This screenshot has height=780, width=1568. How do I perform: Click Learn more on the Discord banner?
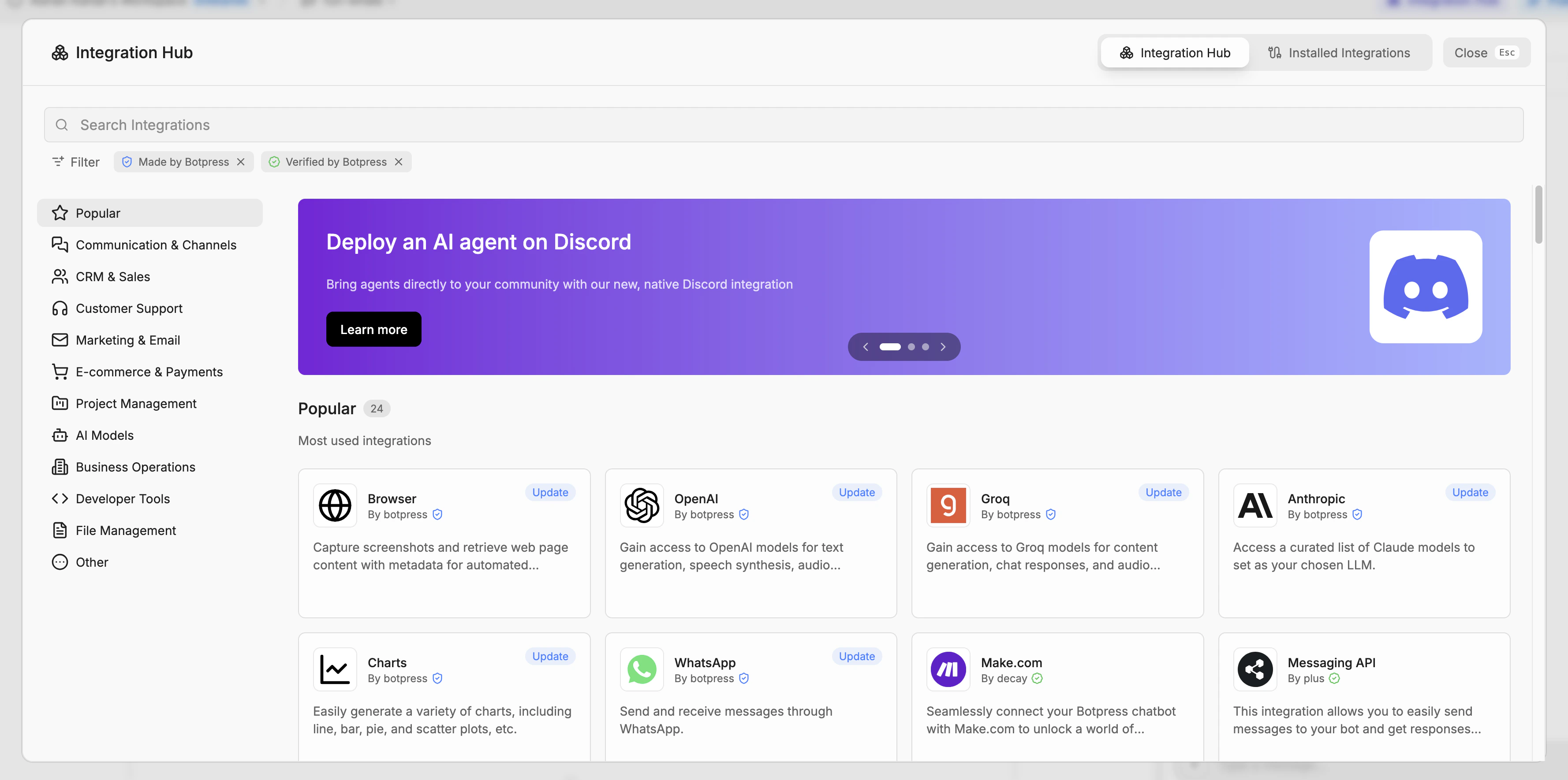click(373, 329)
